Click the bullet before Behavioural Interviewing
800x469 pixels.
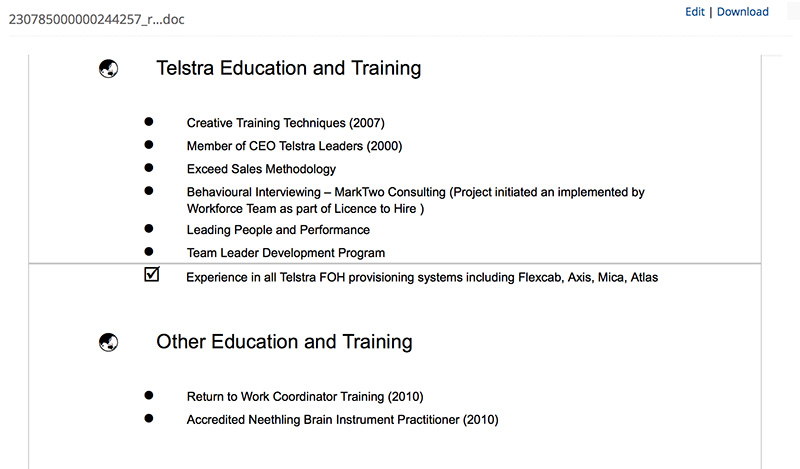click(x=149, y=190)
